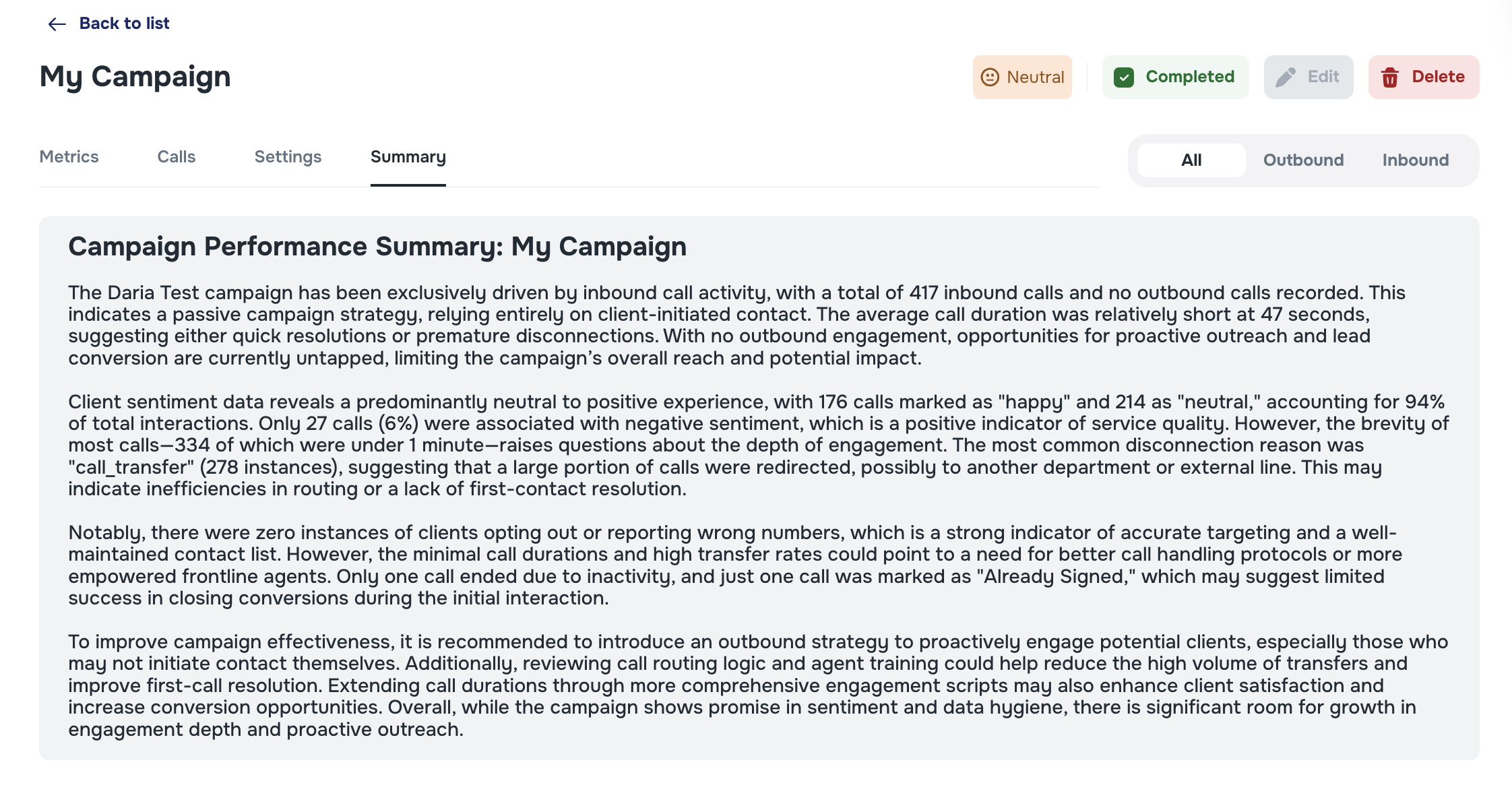Click the neutral sentiment face icon
This screenshot has width=1512, height=810.
pyautogui.click(x=989, y=77)
